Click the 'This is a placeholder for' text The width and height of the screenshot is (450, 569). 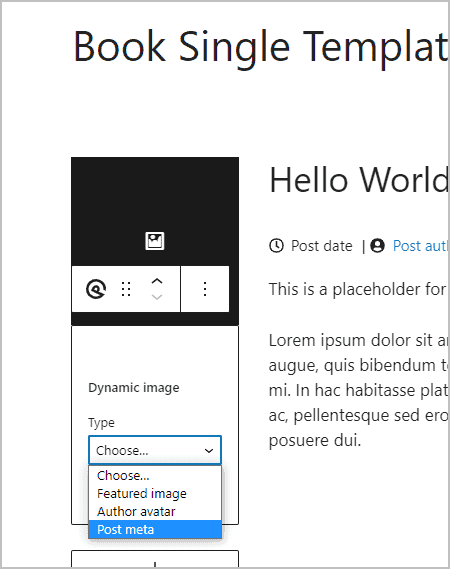coord(358,290)
